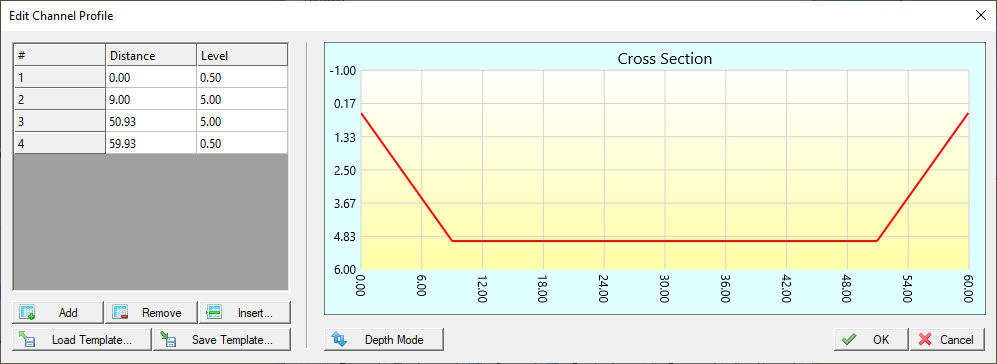Close the Edit Channel Profile dialog
Viewport: 997px width, 364px height.
point(980,15)
